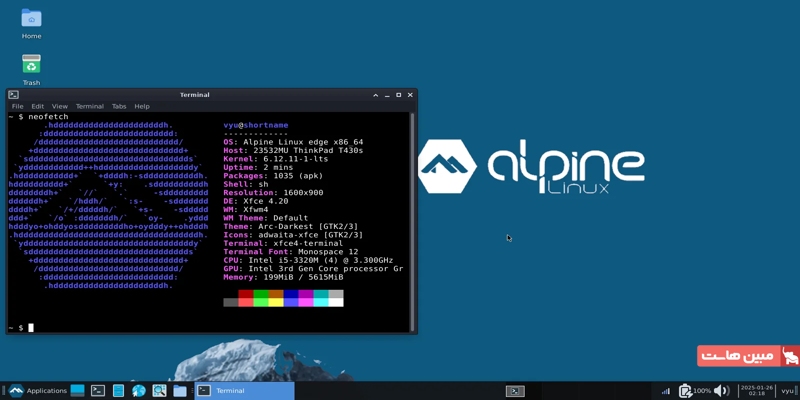Open the application finder magnifier icon

(x=159, y=391)
